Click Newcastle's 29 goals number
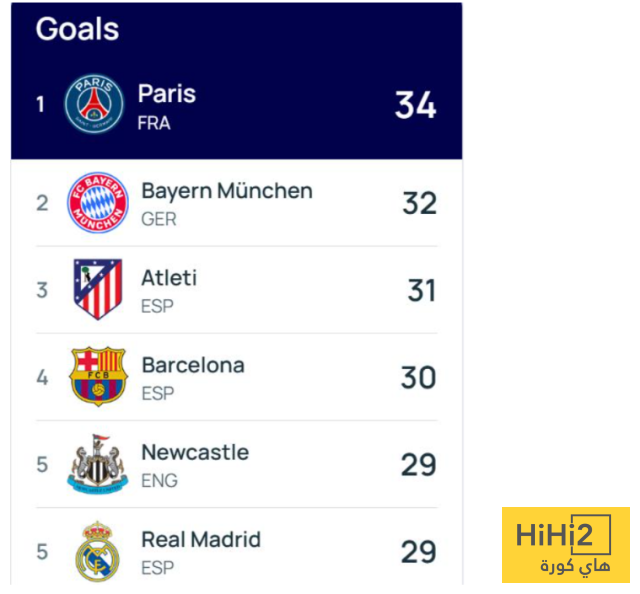 click(x=418, y=464)
